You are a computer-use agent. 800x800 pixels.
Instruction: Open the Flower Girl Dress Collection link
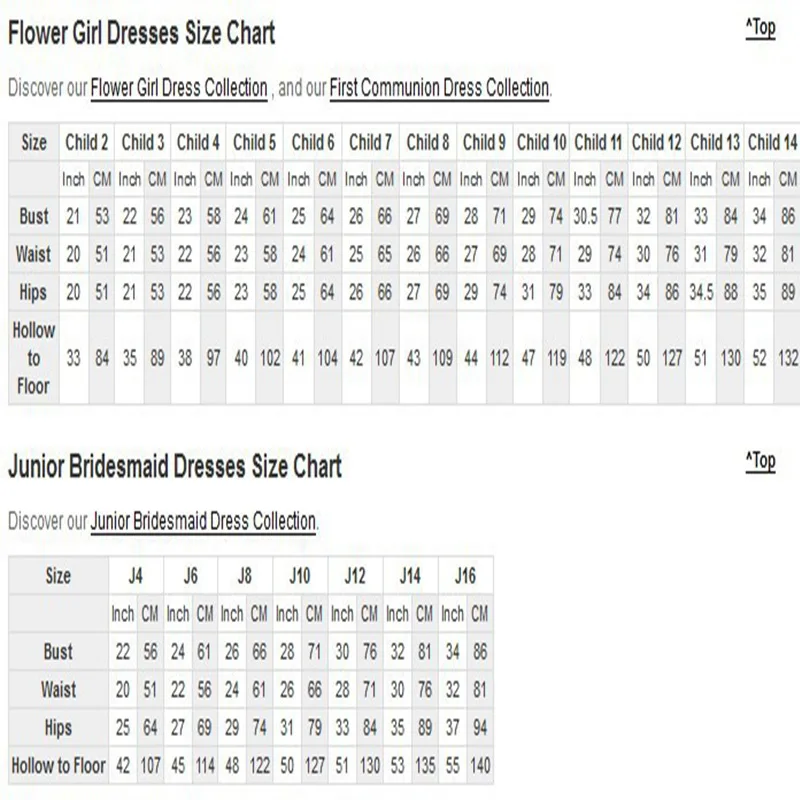tap(179, 87)
